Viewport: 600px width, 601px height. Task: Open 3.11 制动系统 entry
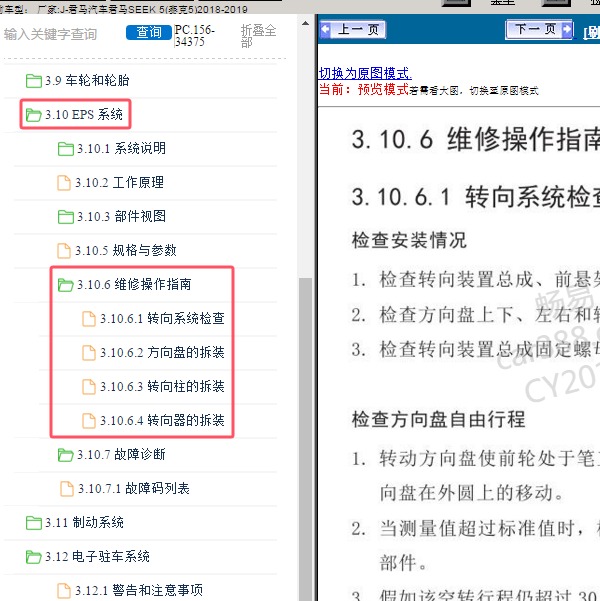84,522
